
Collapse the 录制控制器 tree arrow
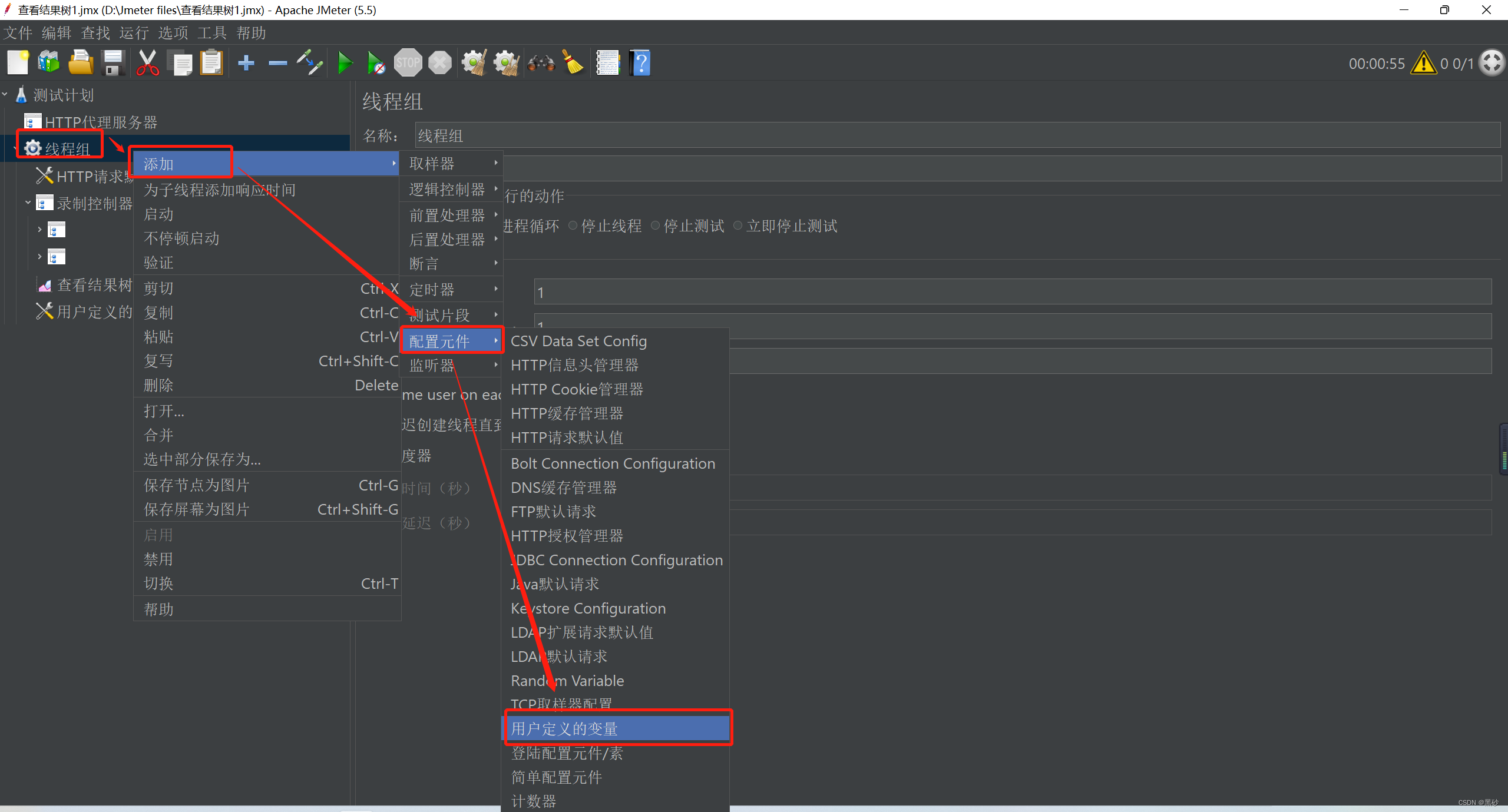(27, 203)
